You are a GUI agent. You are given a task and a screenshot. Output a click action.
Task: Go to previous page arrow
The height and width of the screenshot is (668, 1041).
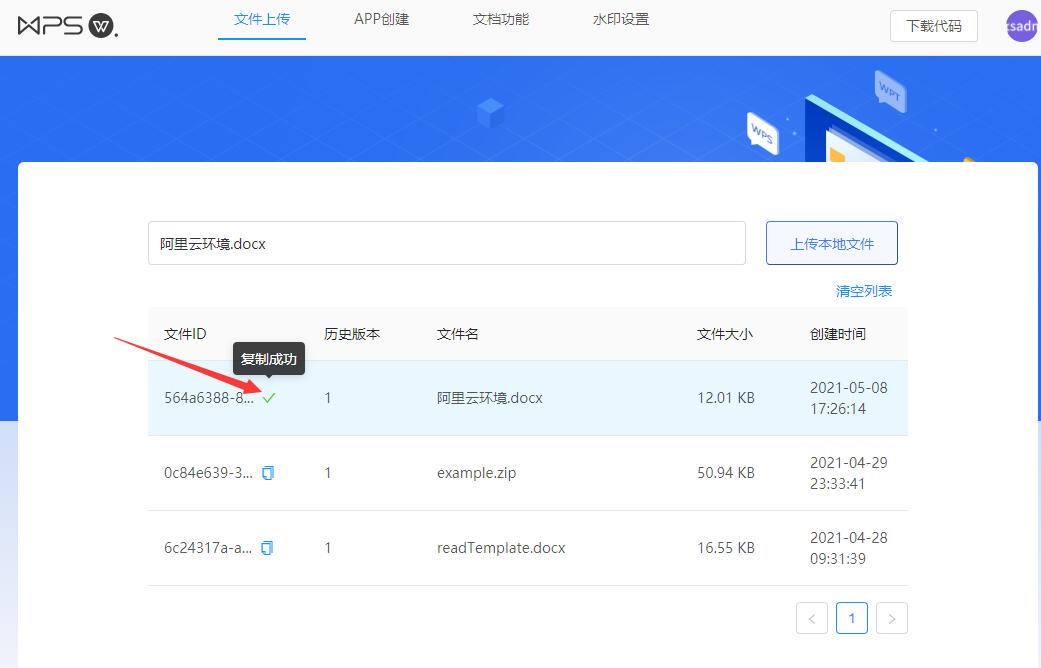[x=812, y=618]
